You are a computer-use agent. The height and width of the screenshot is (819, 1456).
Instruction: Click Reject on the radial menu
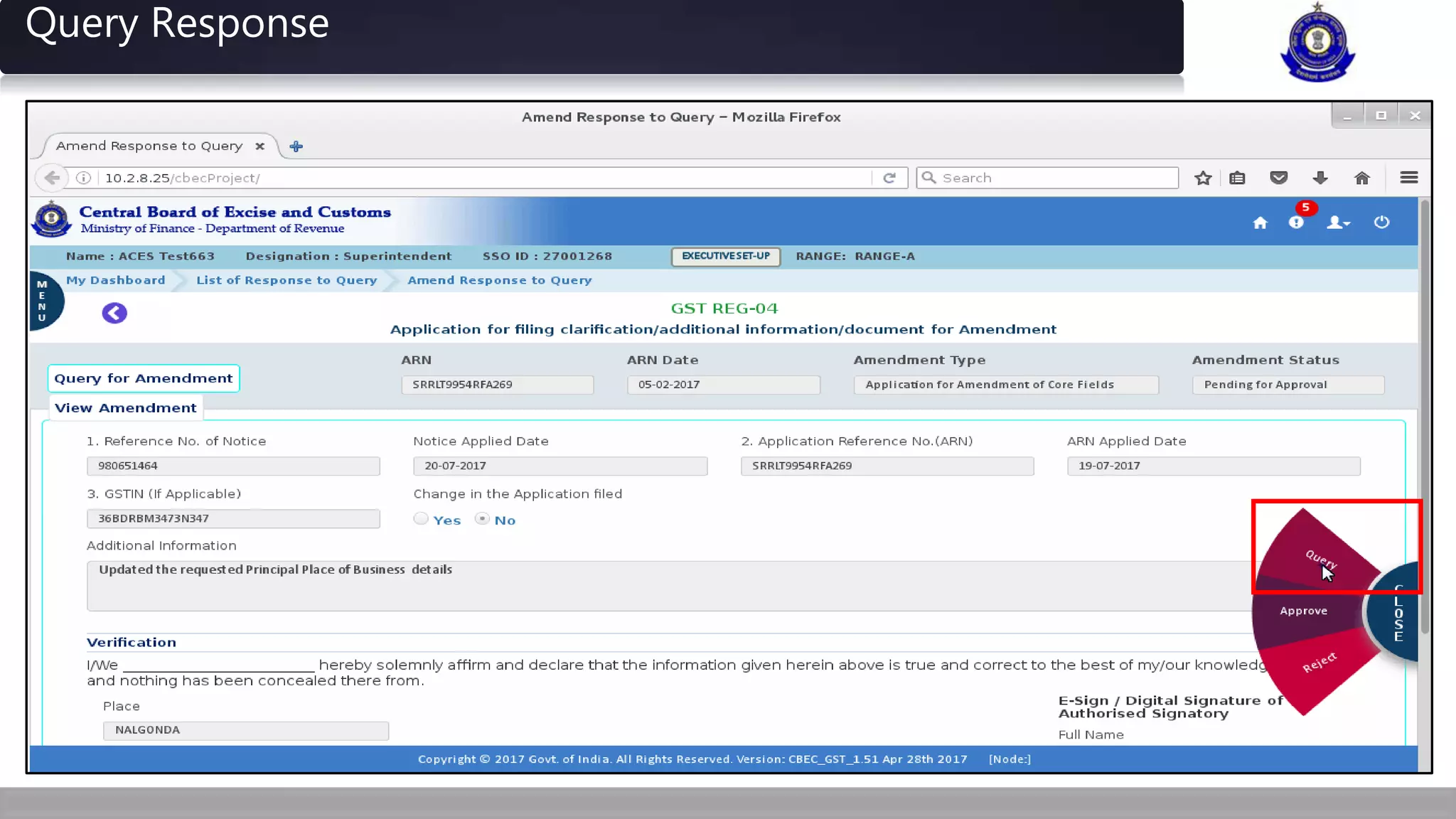point(1319,663)
